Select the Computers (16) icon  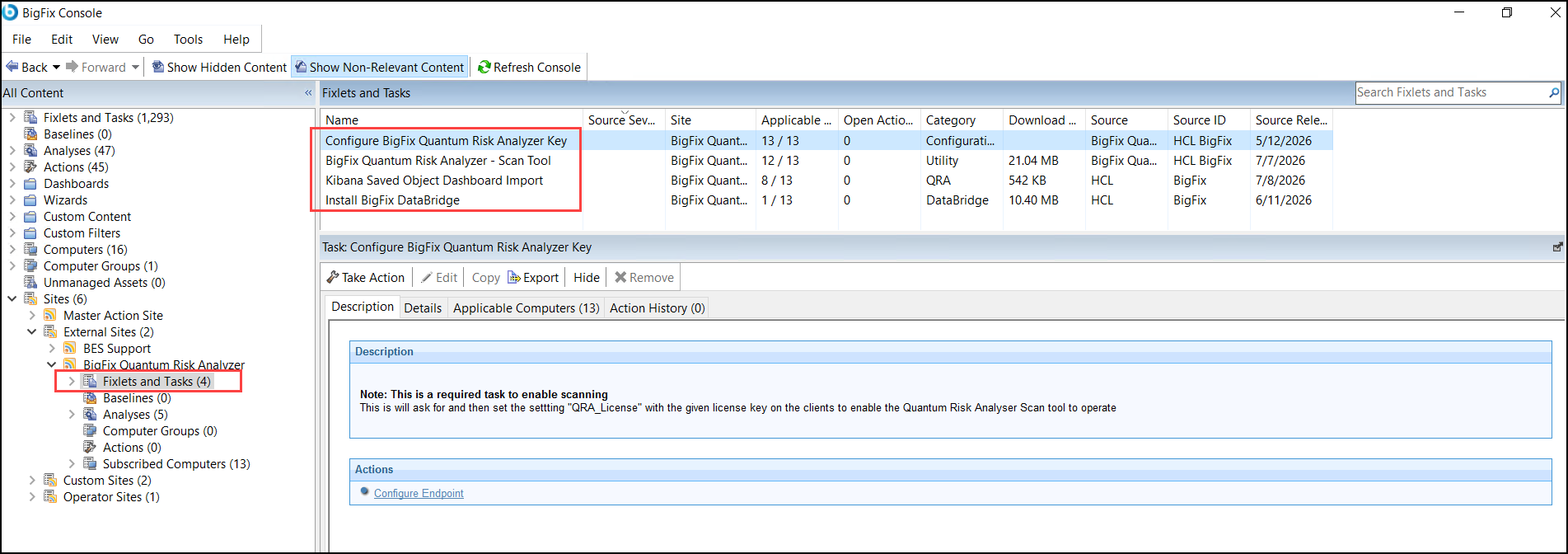(30, 249)
